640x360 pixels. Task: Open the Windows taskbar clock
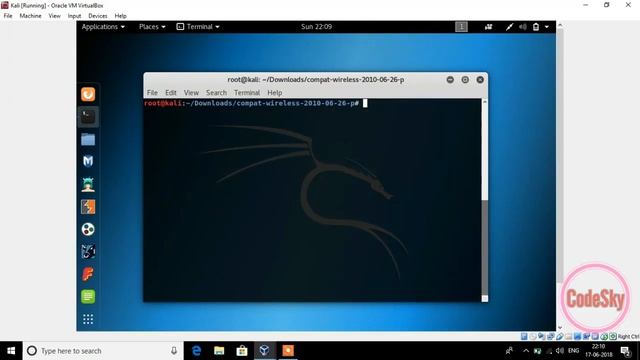point(598,351)
